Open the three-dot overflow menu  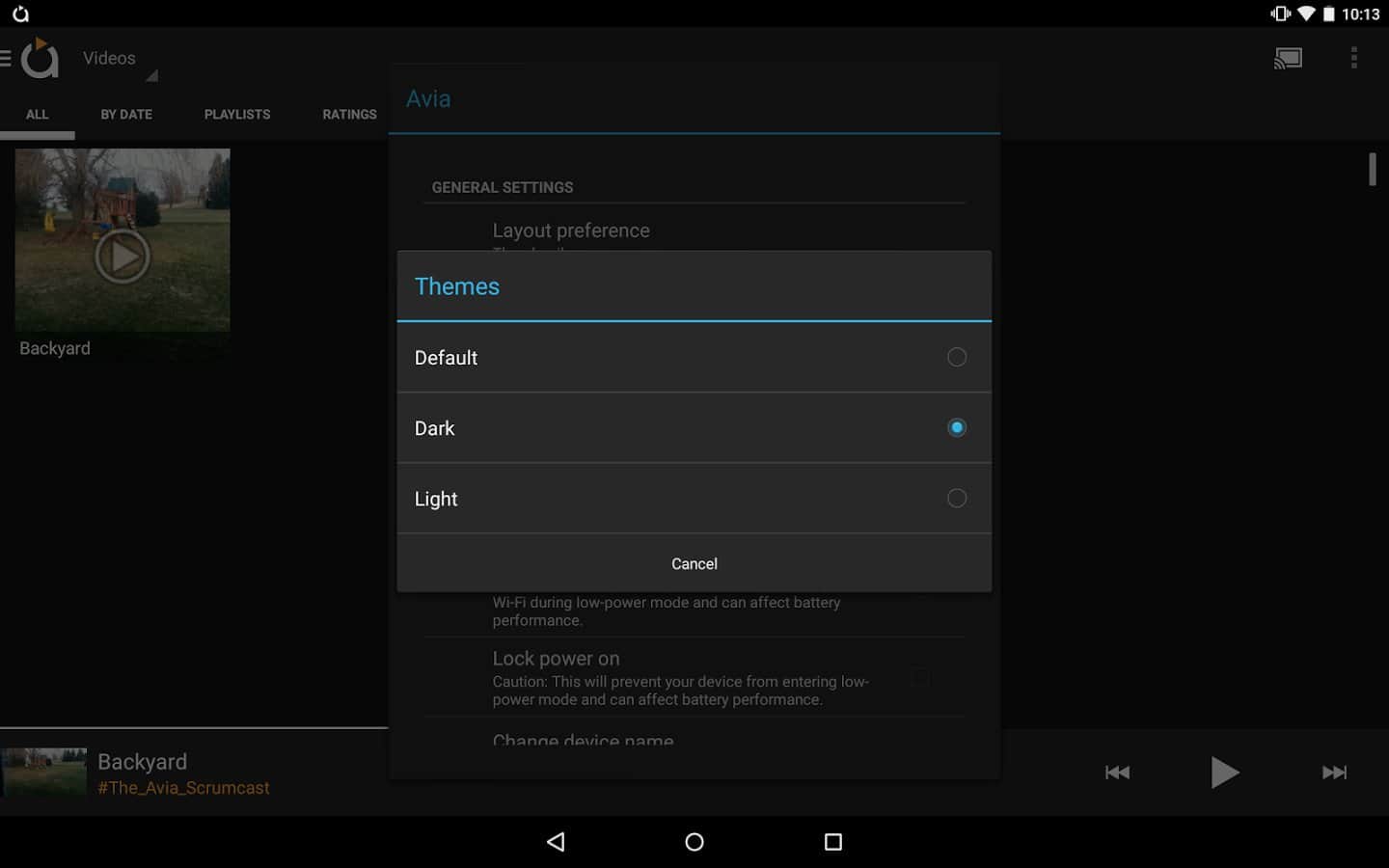point(1353,59)
